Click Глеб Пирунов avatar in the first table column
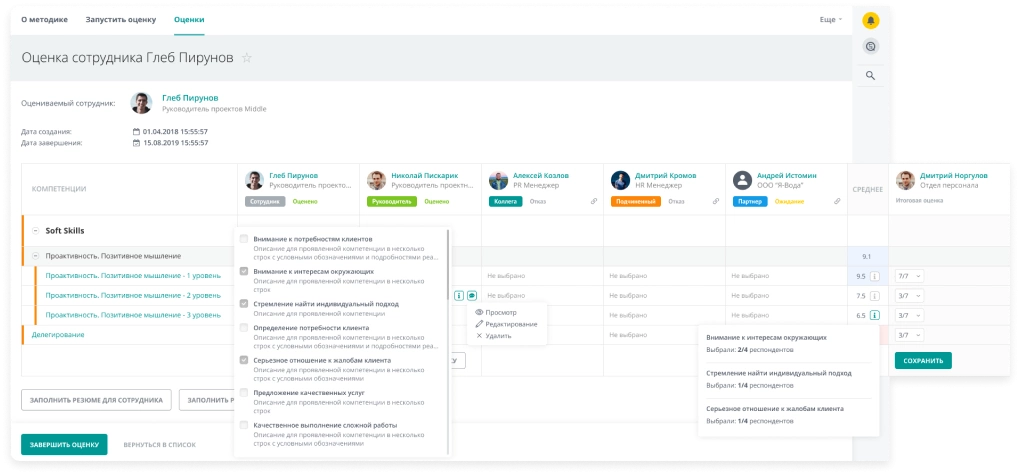Screen dimensions: 1020x475 tap(254, 180)
